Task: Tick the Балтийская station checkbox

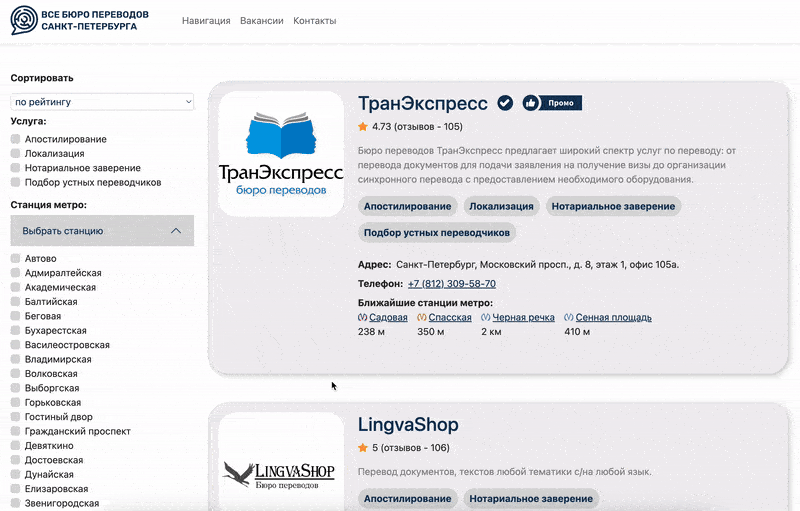Action: click(15, 301)
